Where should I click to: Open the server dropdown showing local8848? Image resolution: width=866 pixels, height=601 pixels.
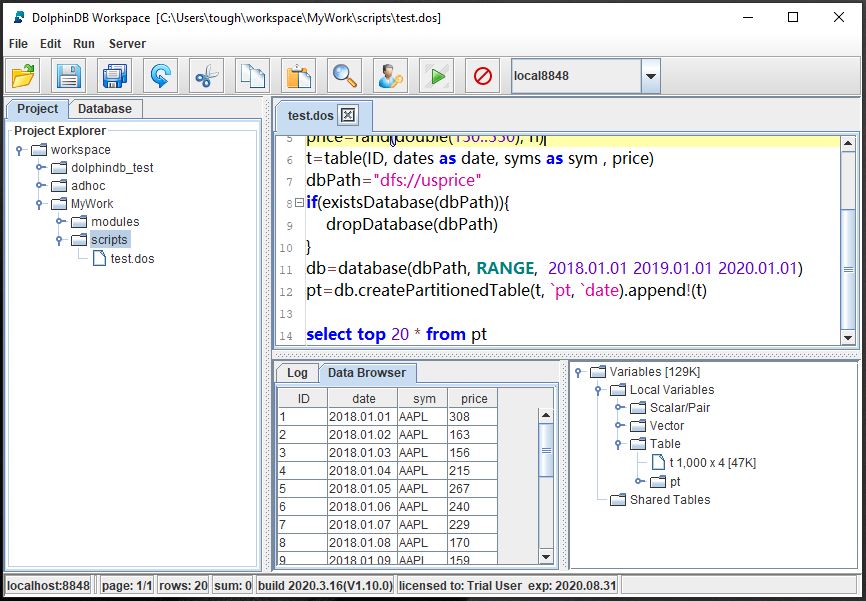coord(651,76)
